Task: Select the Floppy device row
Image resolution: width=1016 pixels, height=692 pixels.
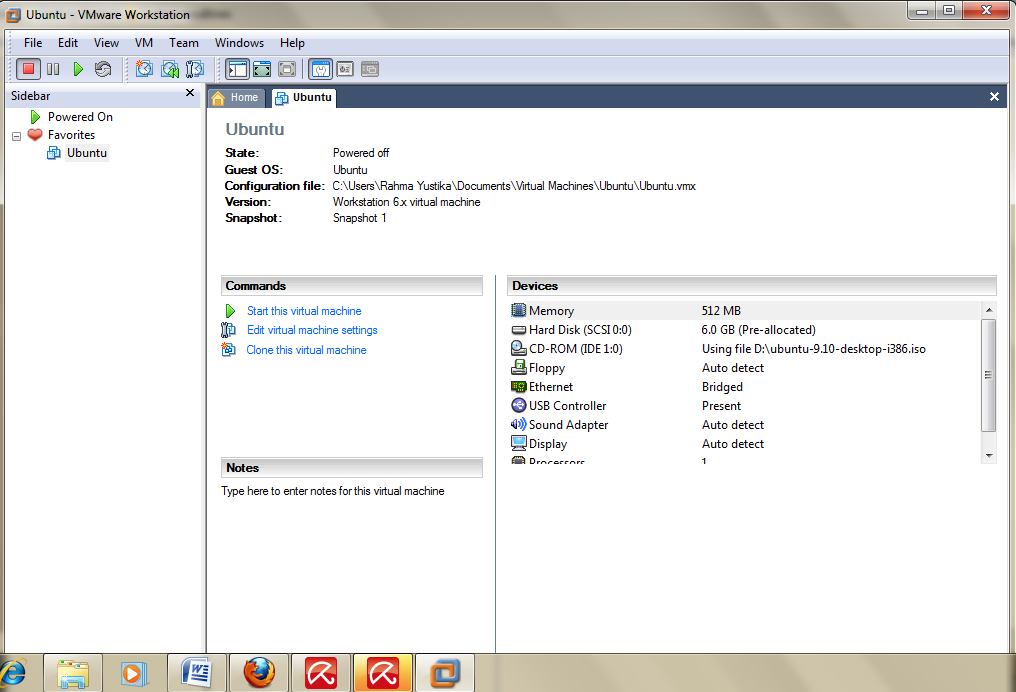Action: 746,367
